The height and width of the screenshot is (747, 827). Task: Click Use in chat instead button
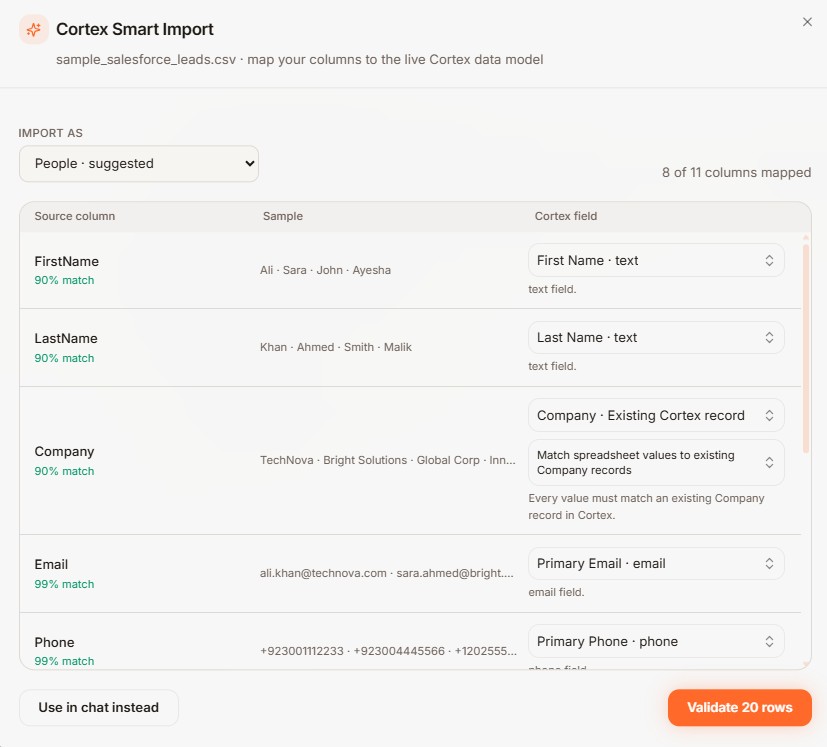(x=99, y=707)
